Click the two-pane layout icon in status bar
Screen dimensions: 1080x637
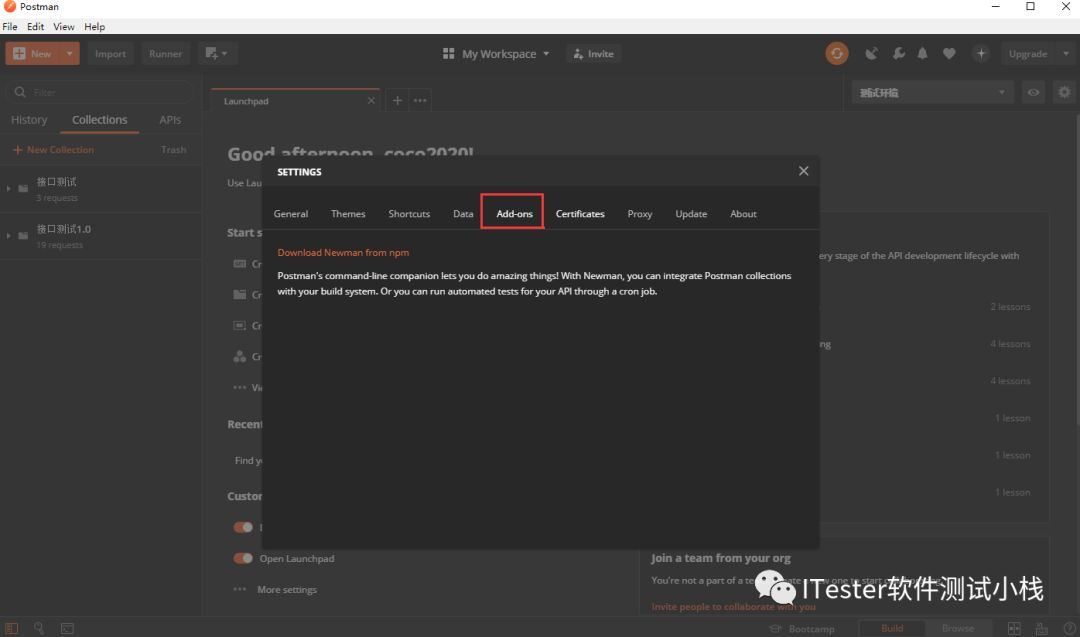click(1014, 628)
